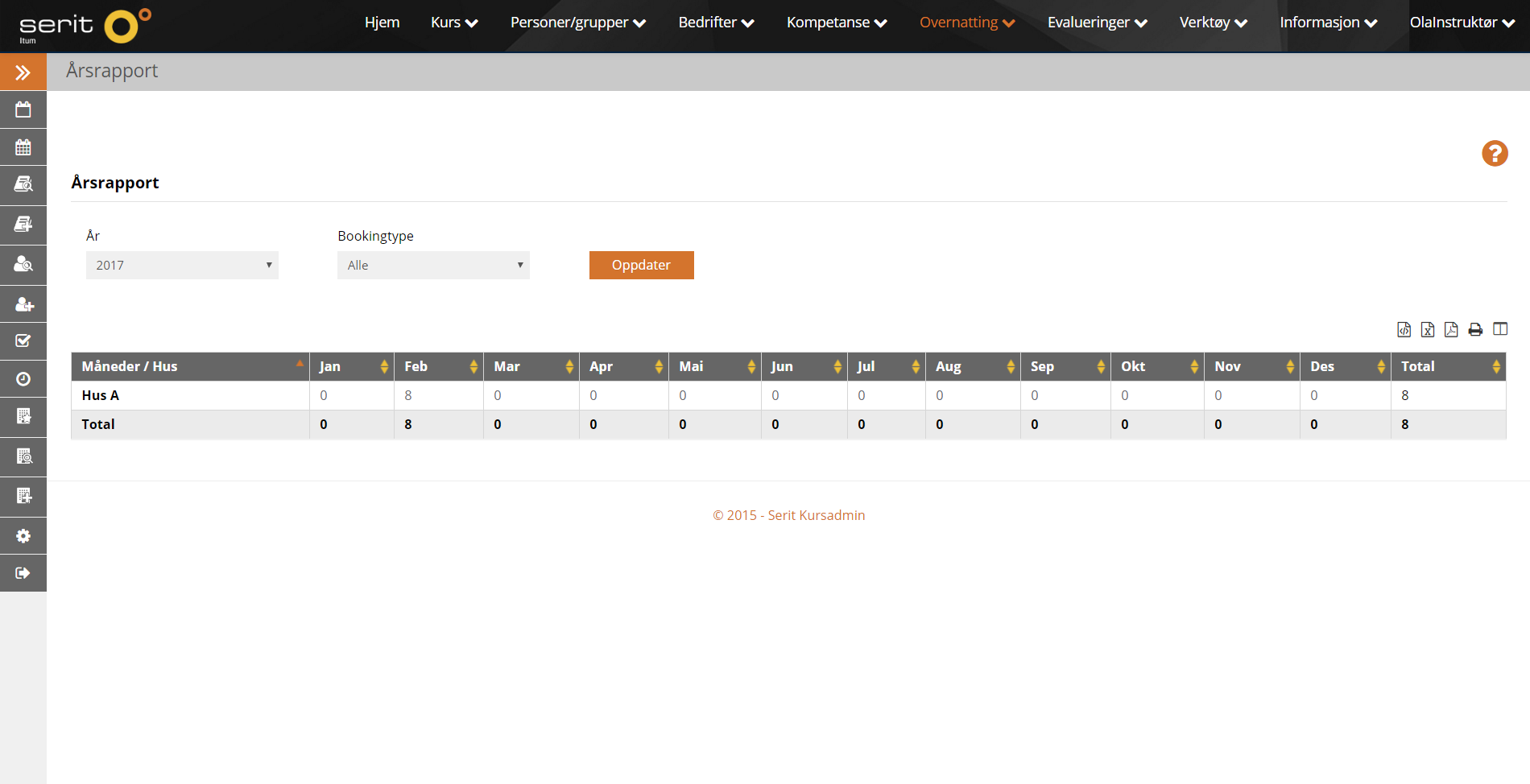Image resolution: width=1530 pixels, height=784 pixels.
Task: Click the Oppdater button
Action: click(x=641, y=265)
